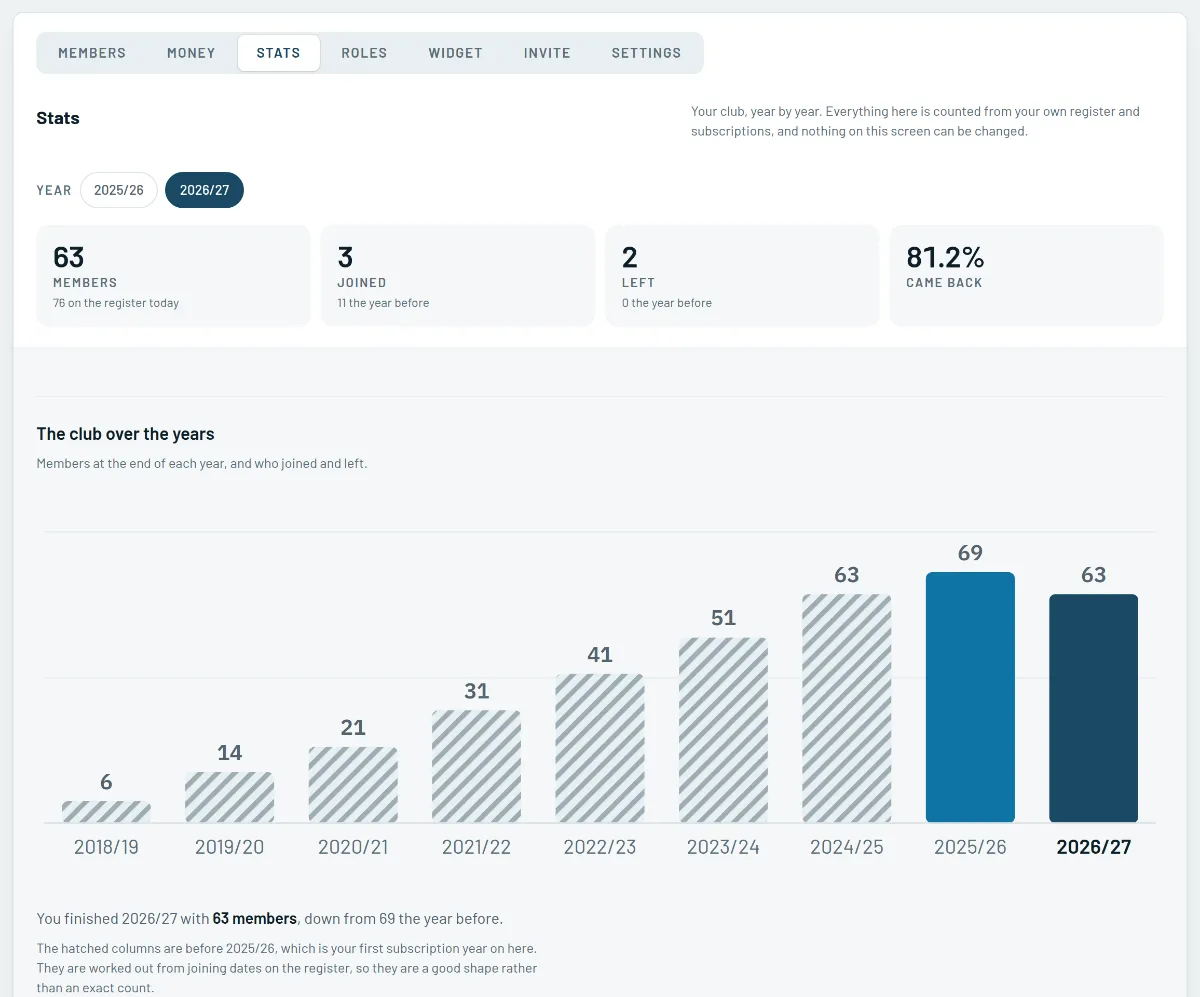Click the 81.2% Came Back card
Screen dimensions: 1200x997
click(x=1026, y=276)
